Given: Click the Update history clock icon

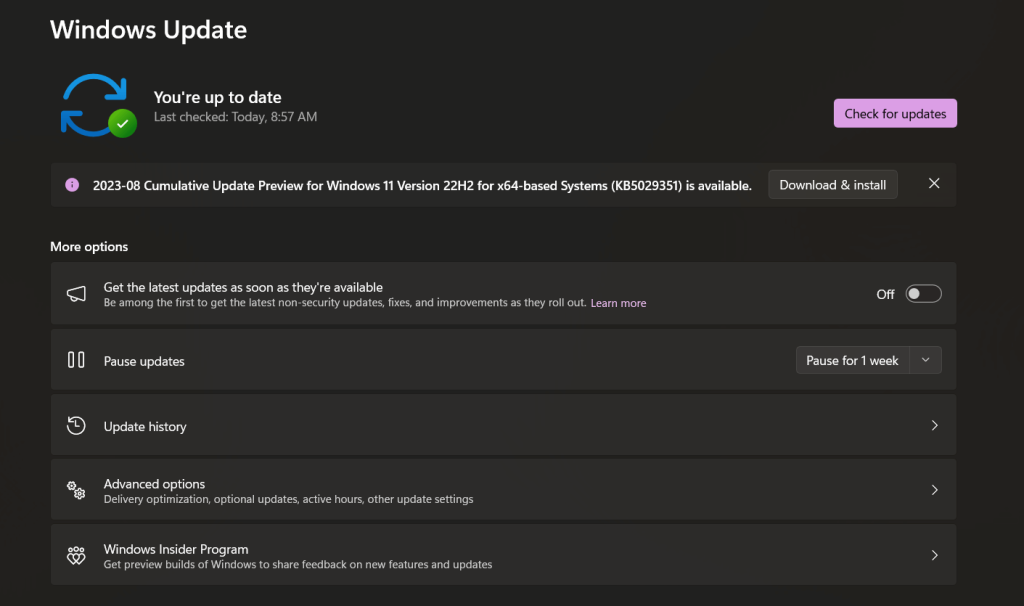Looking at the screenshot, I should point(76,426).
